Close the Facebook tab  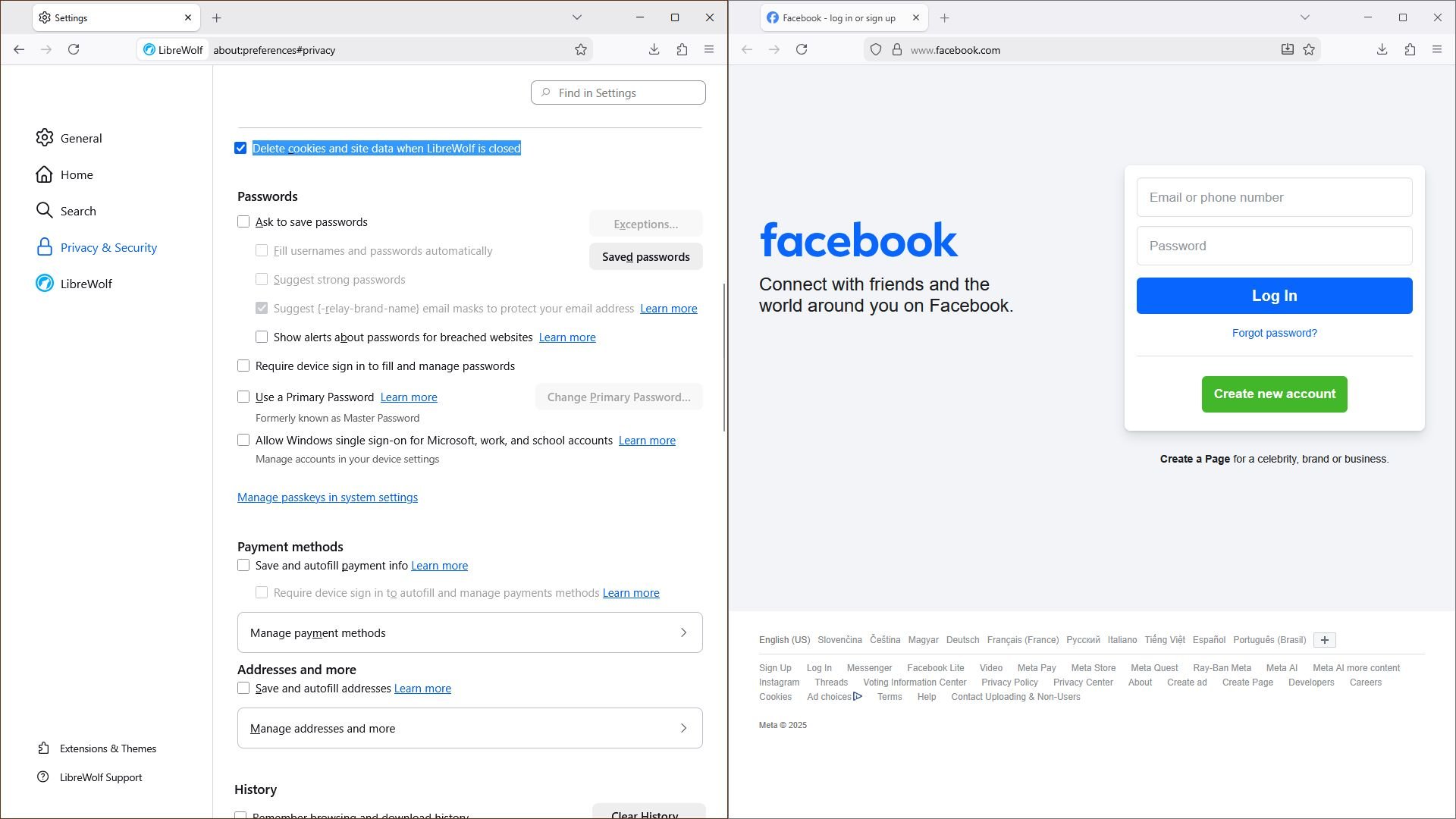[916, 17]
